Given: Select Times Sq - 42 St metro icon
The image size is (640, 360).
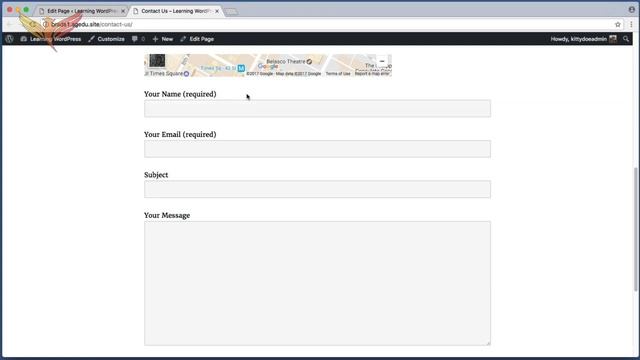Looking at the screenshot, I should click(241, 68).
